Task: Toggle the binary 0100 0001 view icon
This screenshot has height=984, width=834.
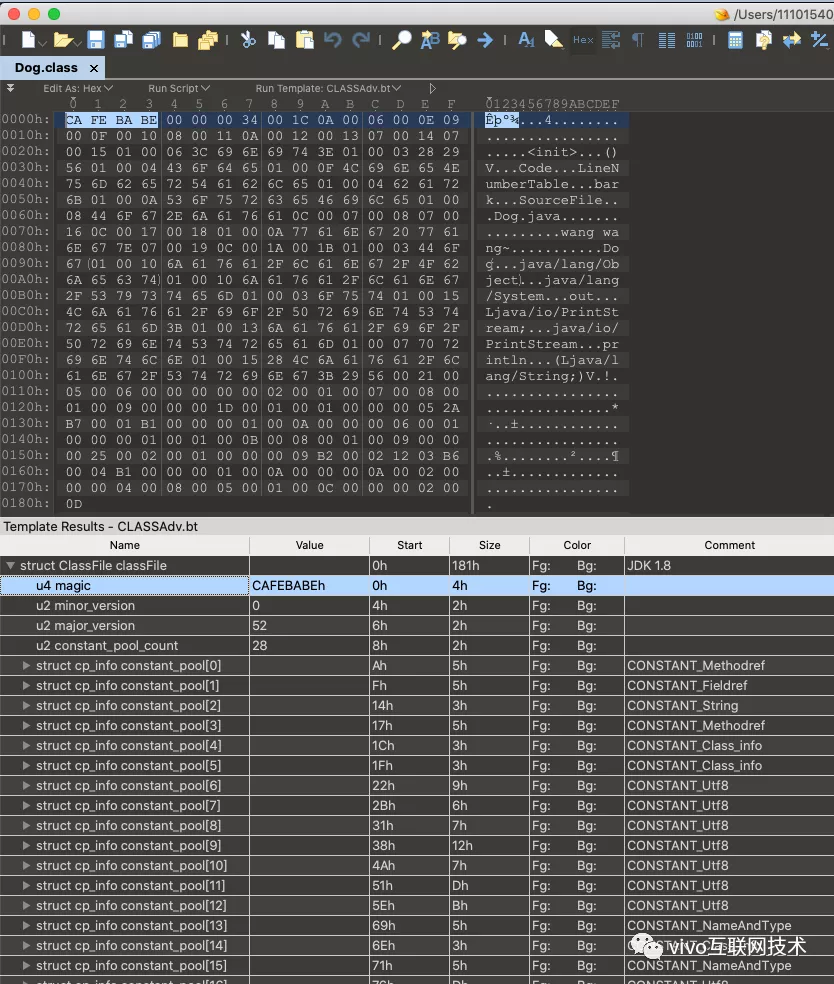Action: point(694,40)
